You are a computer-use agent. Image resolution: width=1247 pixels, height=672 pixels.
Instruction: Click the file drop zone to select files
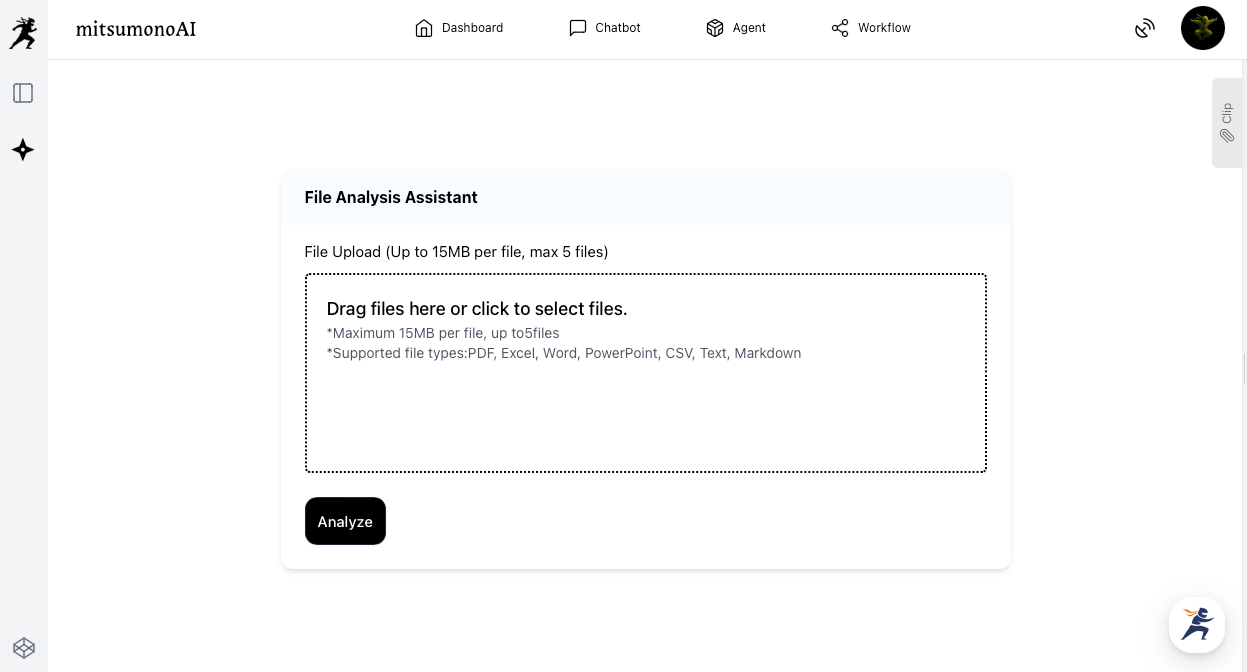[x=645, y=372]
